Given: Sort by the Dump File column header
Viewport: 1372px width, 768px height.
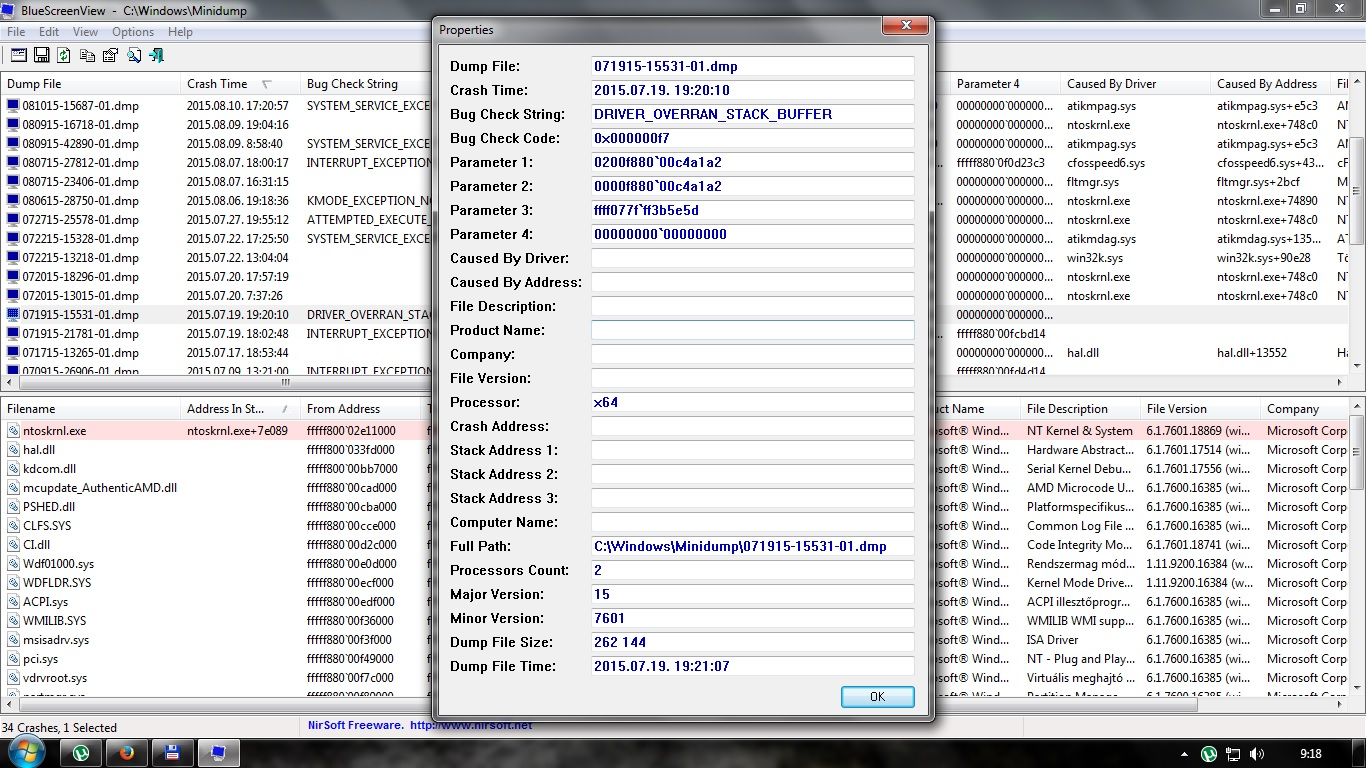Looking at the screenshot, I should coord(91,84).
